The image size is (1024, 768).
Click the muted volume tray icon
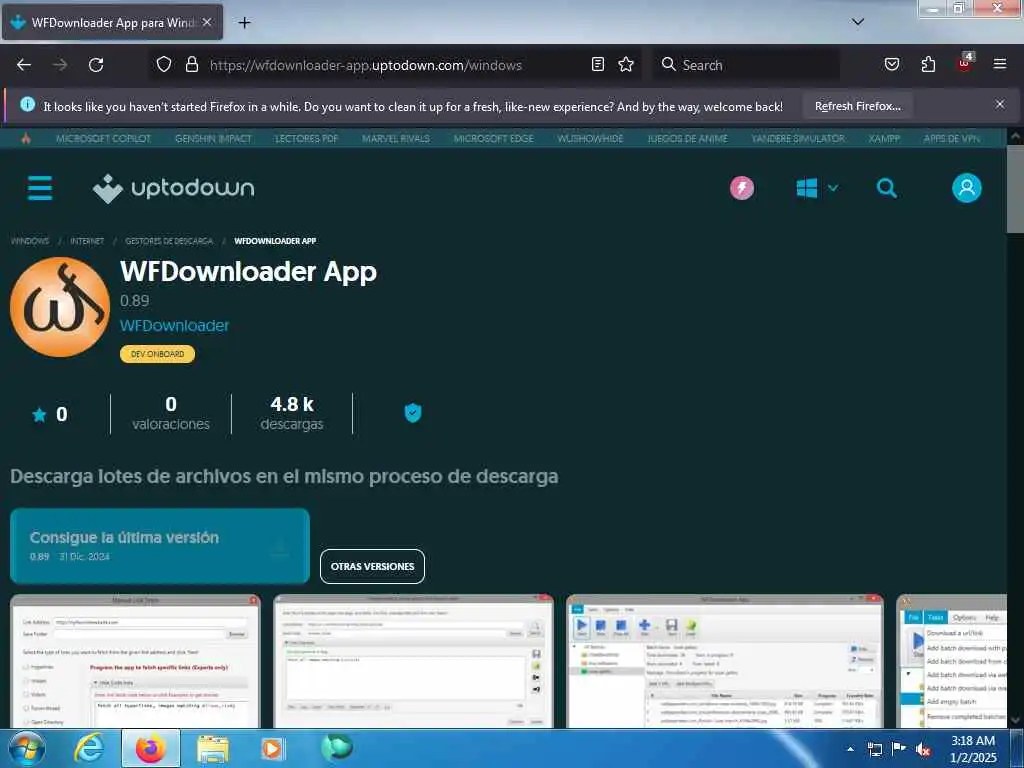click(x=922, y=750)
